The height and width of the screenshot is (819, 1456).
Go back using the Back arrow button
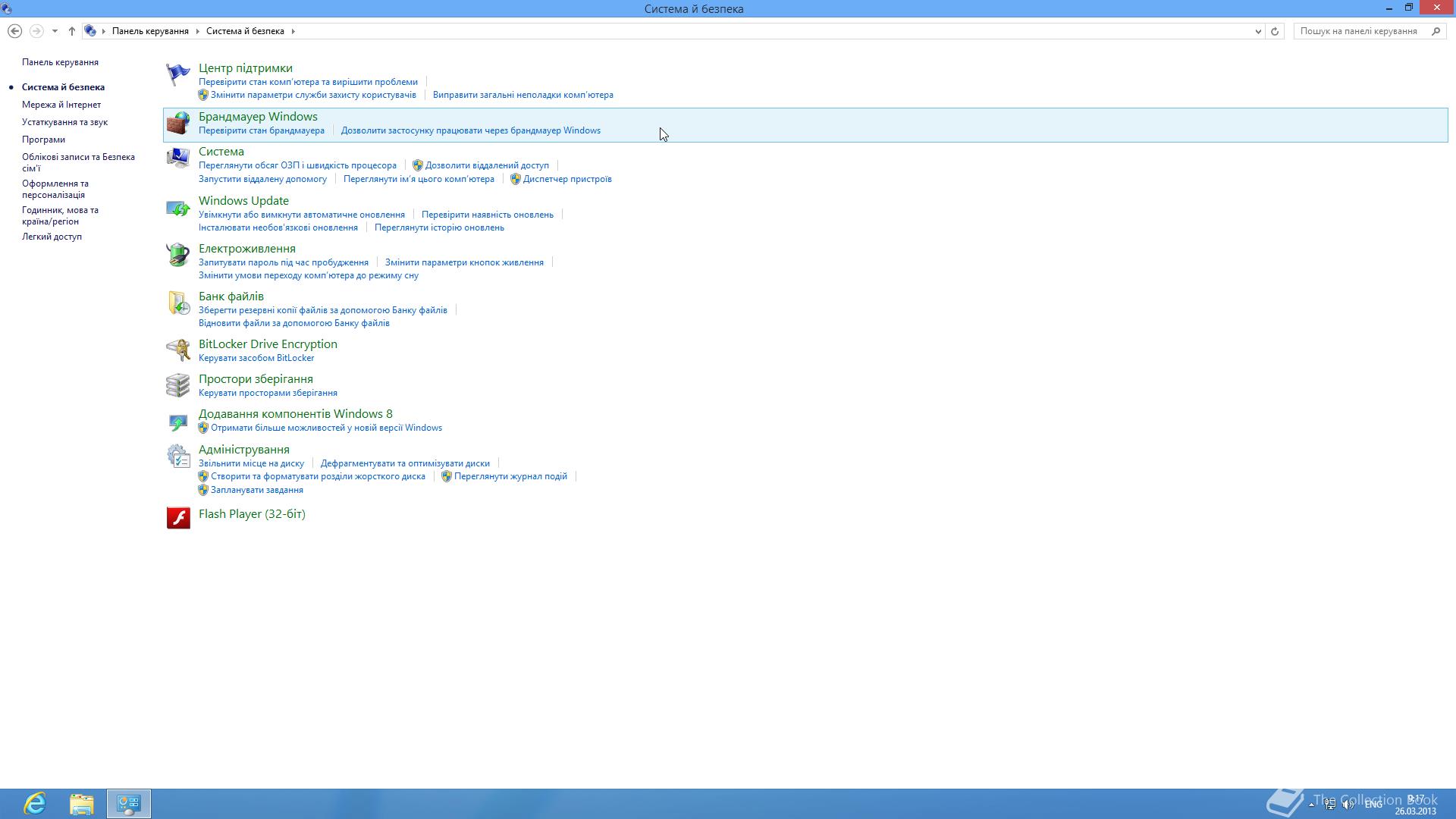coord(14,31)
